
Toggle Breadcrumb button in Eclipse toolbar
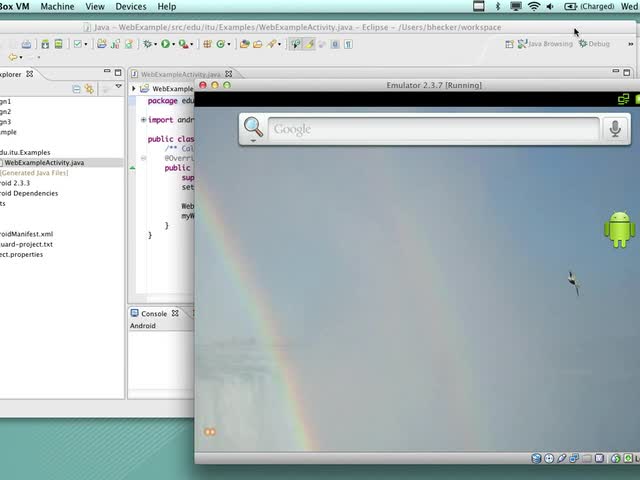click(x=296, y=44)
